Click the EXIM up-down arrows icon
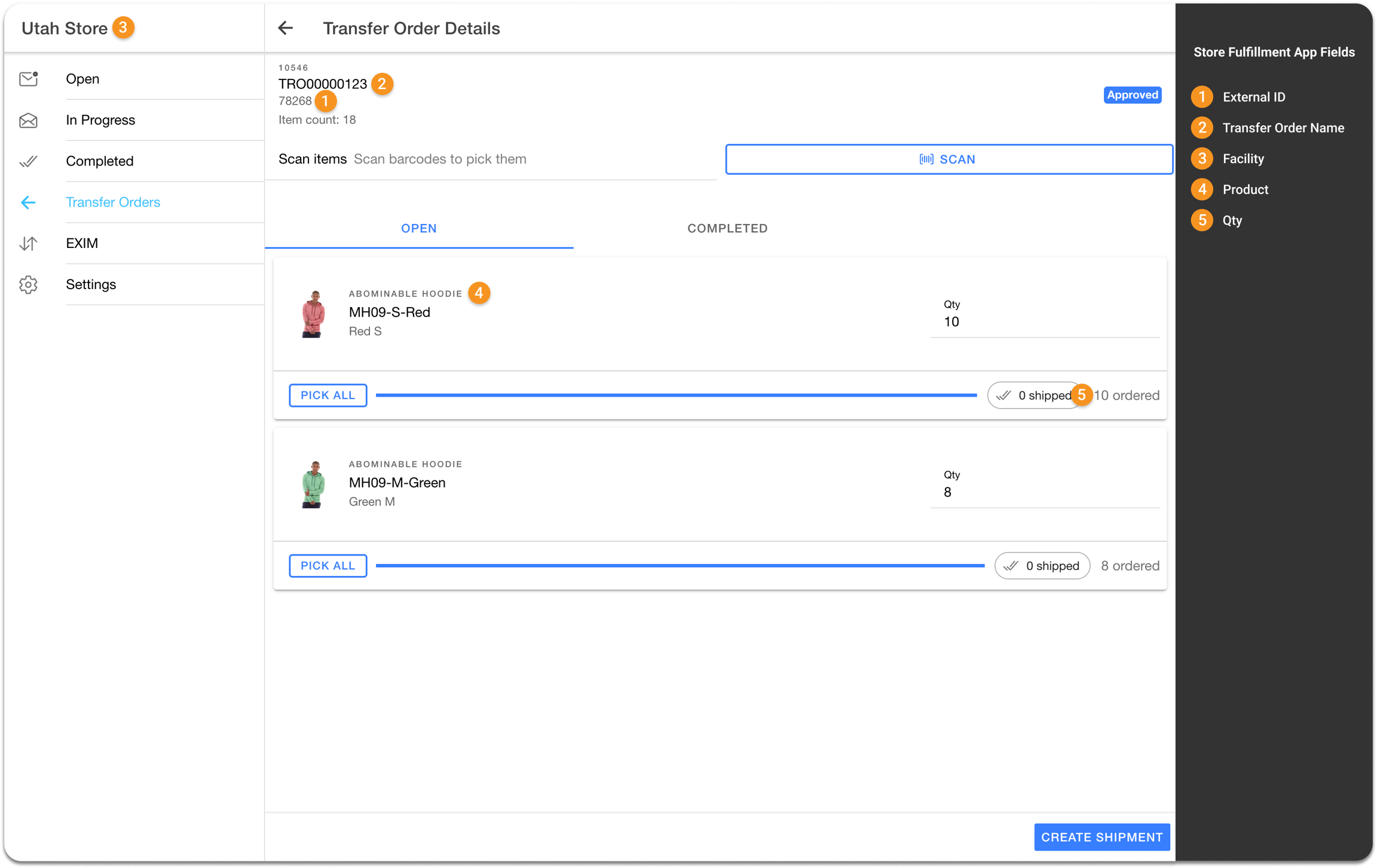1377x868 pixels. [x=28, y=244]
